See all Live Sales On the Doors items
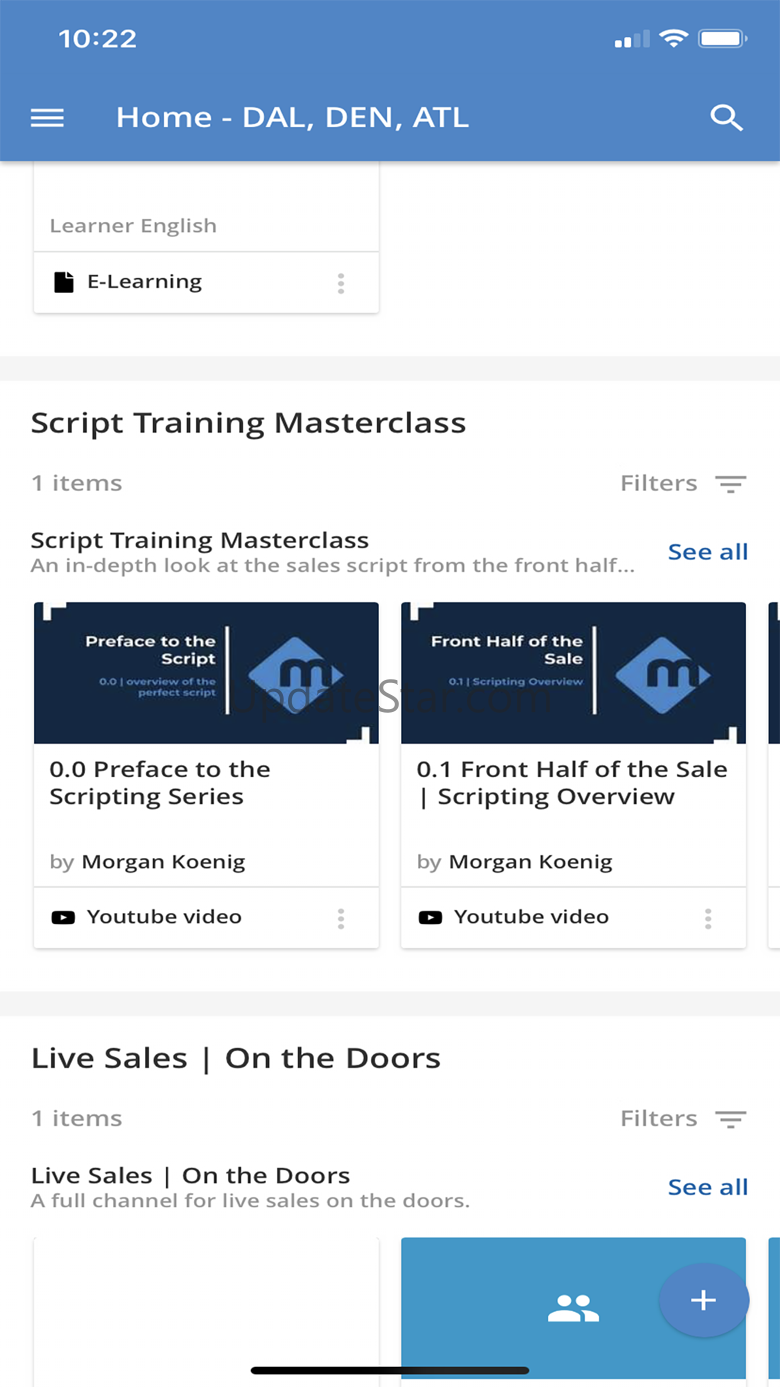The width and height of the screenshot is (780, 1387). [x=708, y=1187]
